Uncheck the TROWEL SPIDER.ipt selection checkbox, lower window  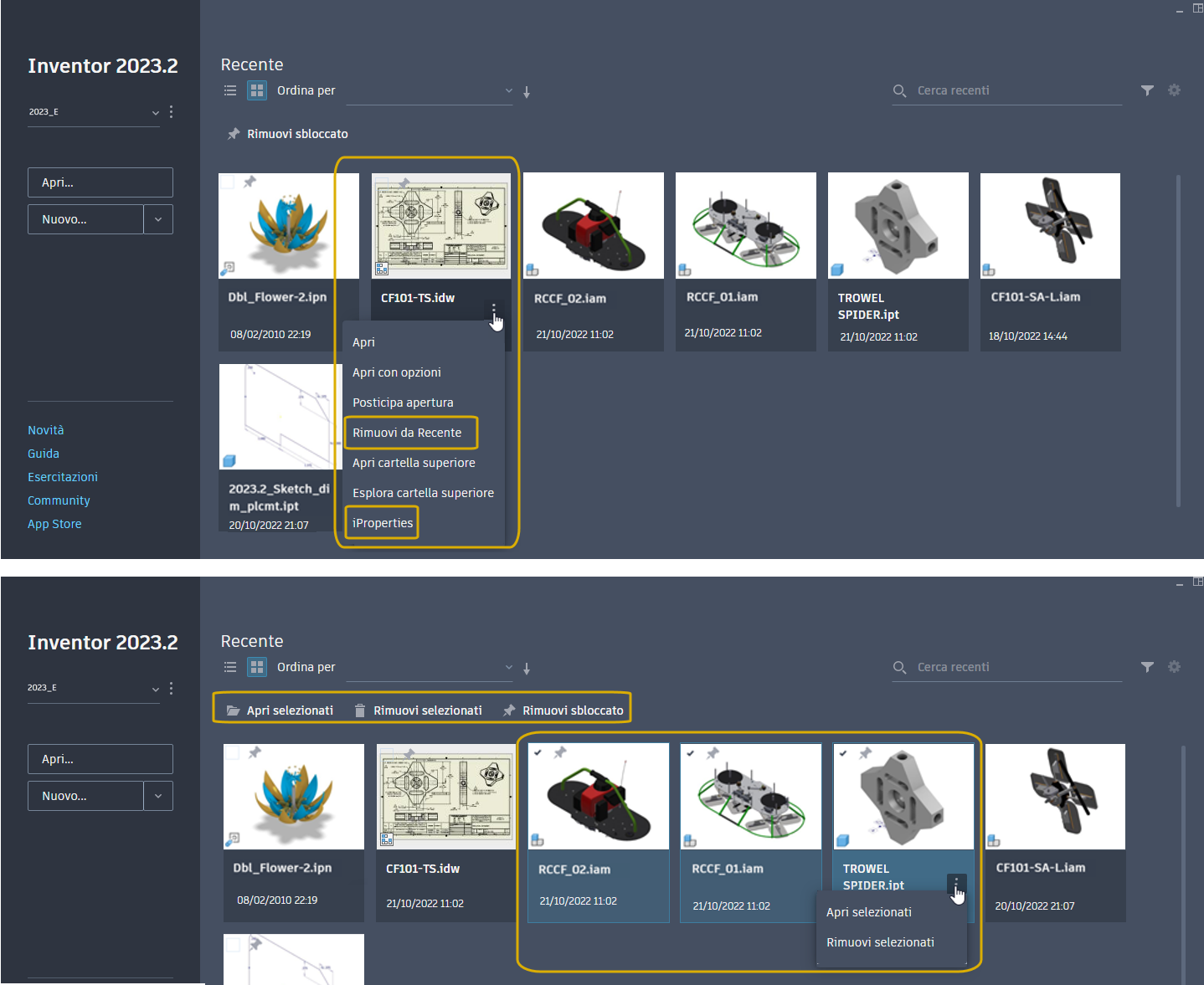(x=843, y=753)
